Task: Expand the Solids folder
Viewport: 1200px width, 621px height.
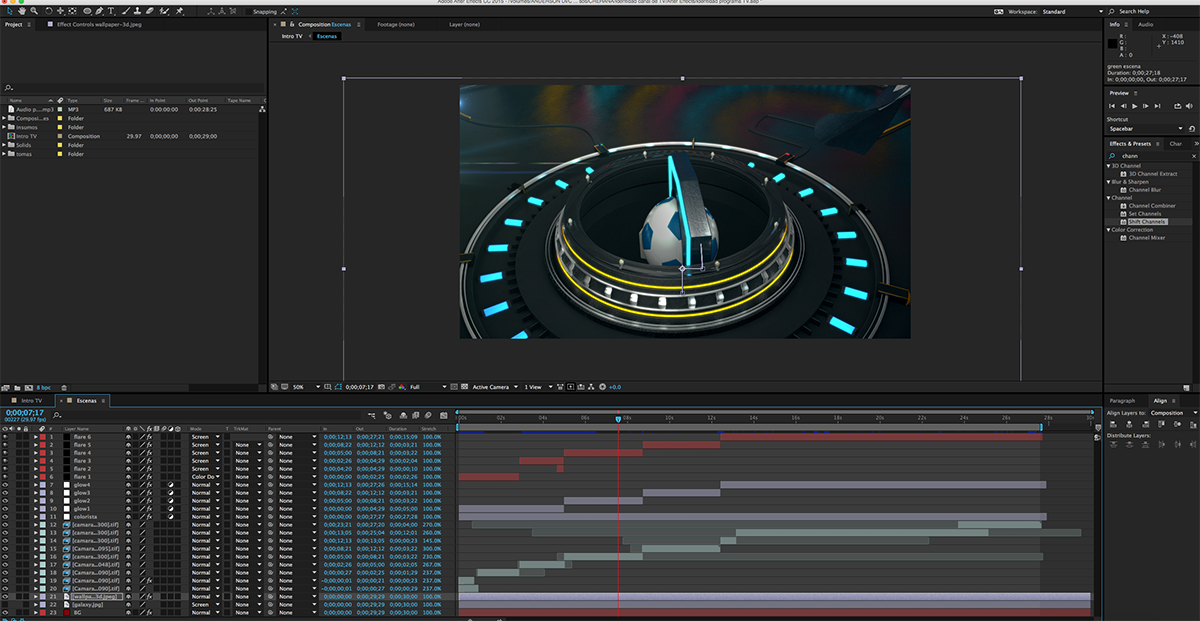Action: coord(5,145)
